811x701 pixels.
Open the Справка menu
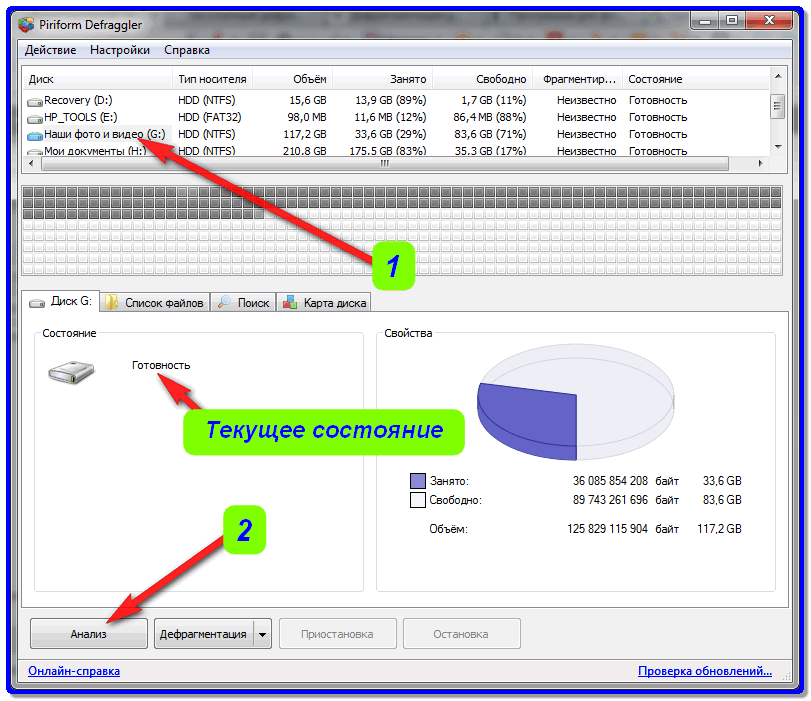click(187, 50)
